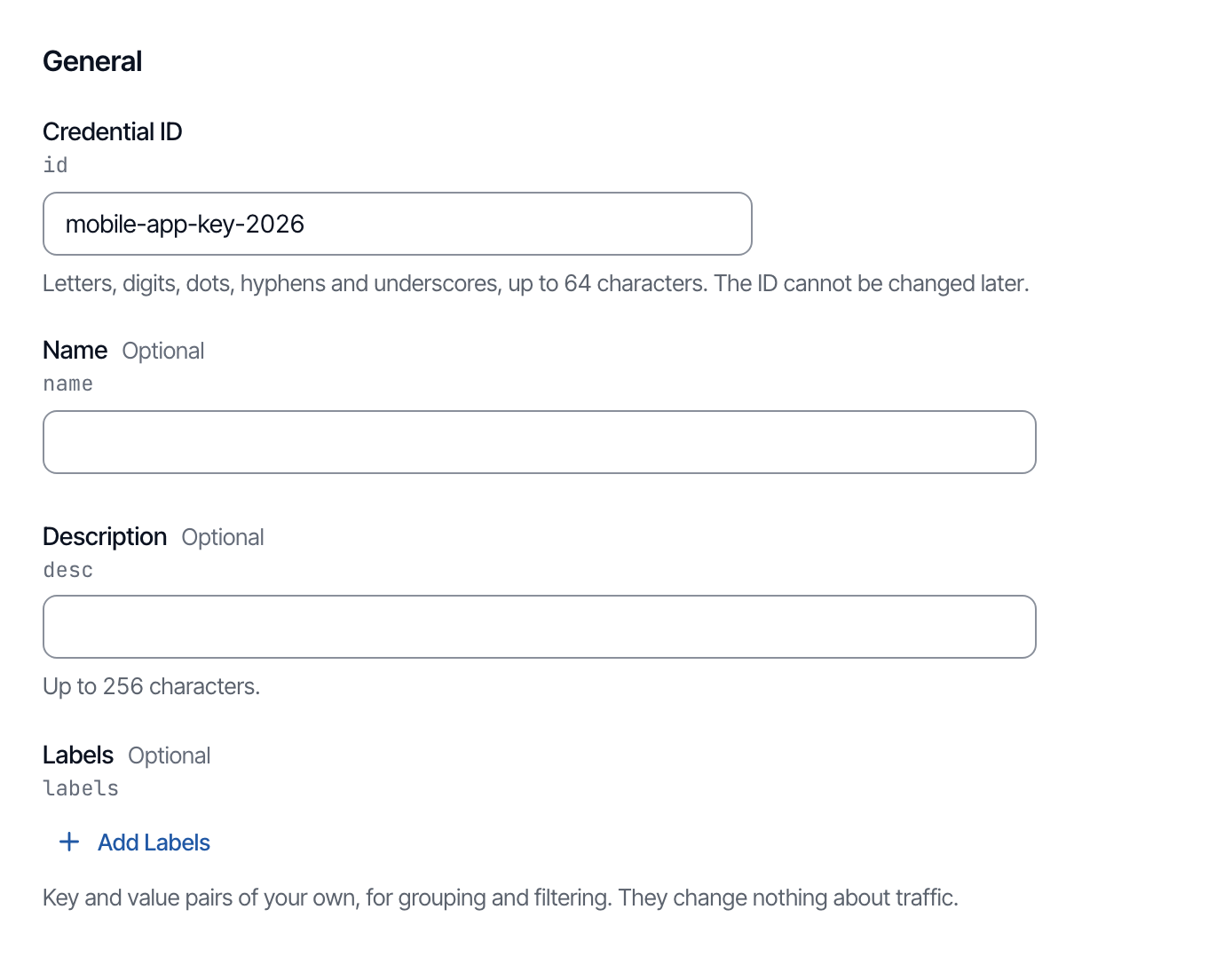Focus the Credential ID input containing mobile-app-key-2026

[398, 224]
